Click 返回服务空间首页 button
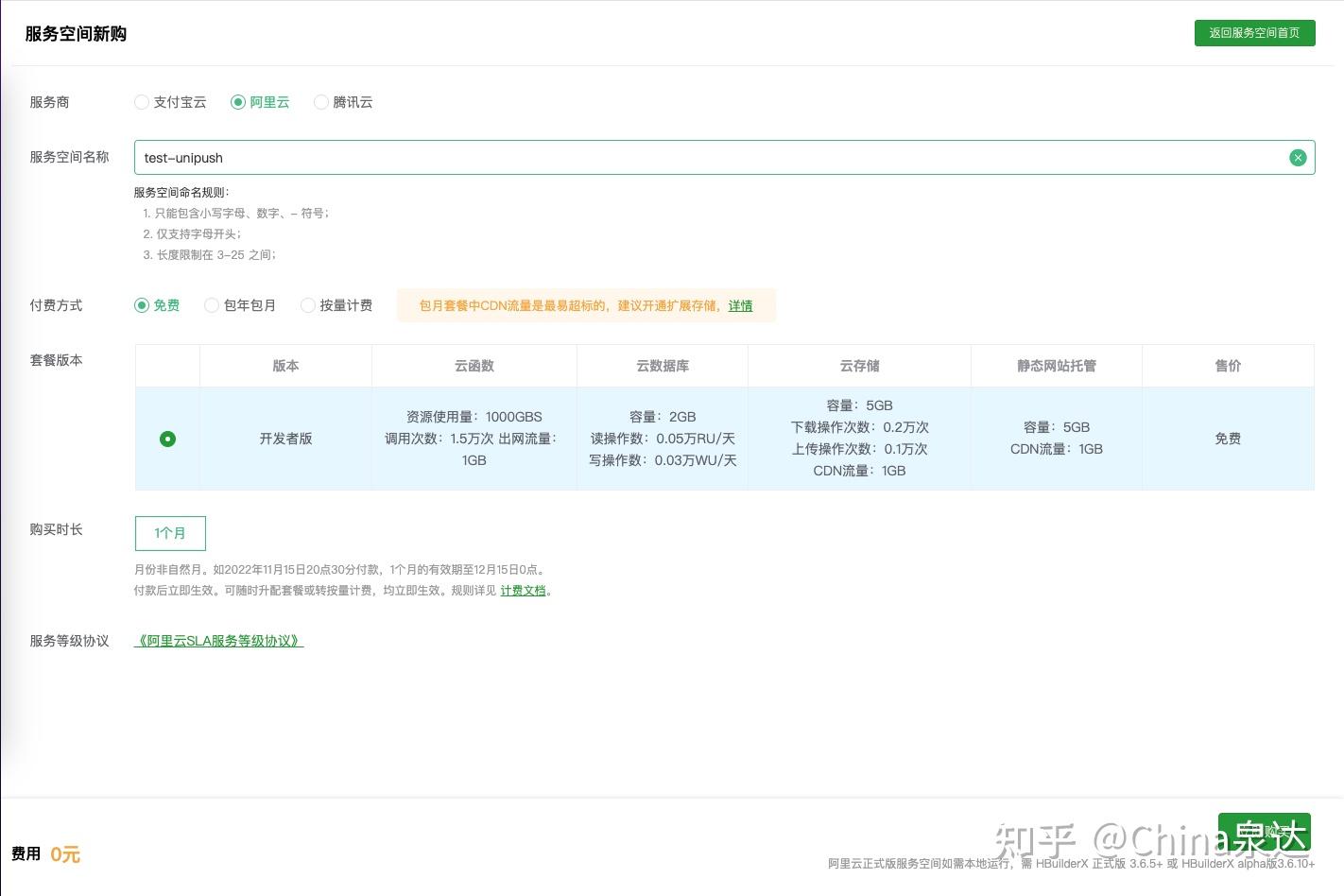1344x896 pixels. tap(1255, 32)
